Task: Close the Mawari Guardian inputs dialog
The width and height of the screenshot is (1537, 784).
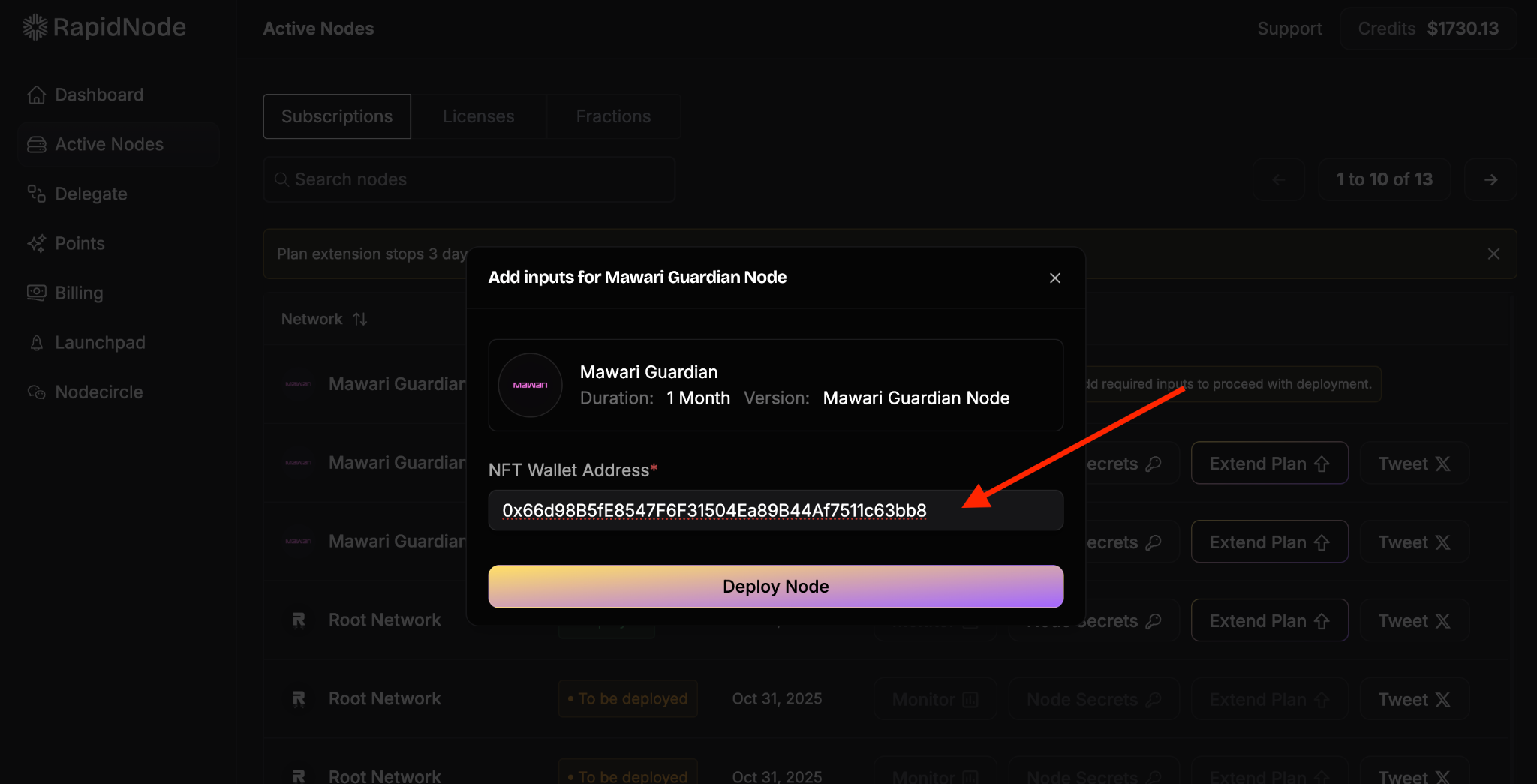Action: pos(1054,278)
